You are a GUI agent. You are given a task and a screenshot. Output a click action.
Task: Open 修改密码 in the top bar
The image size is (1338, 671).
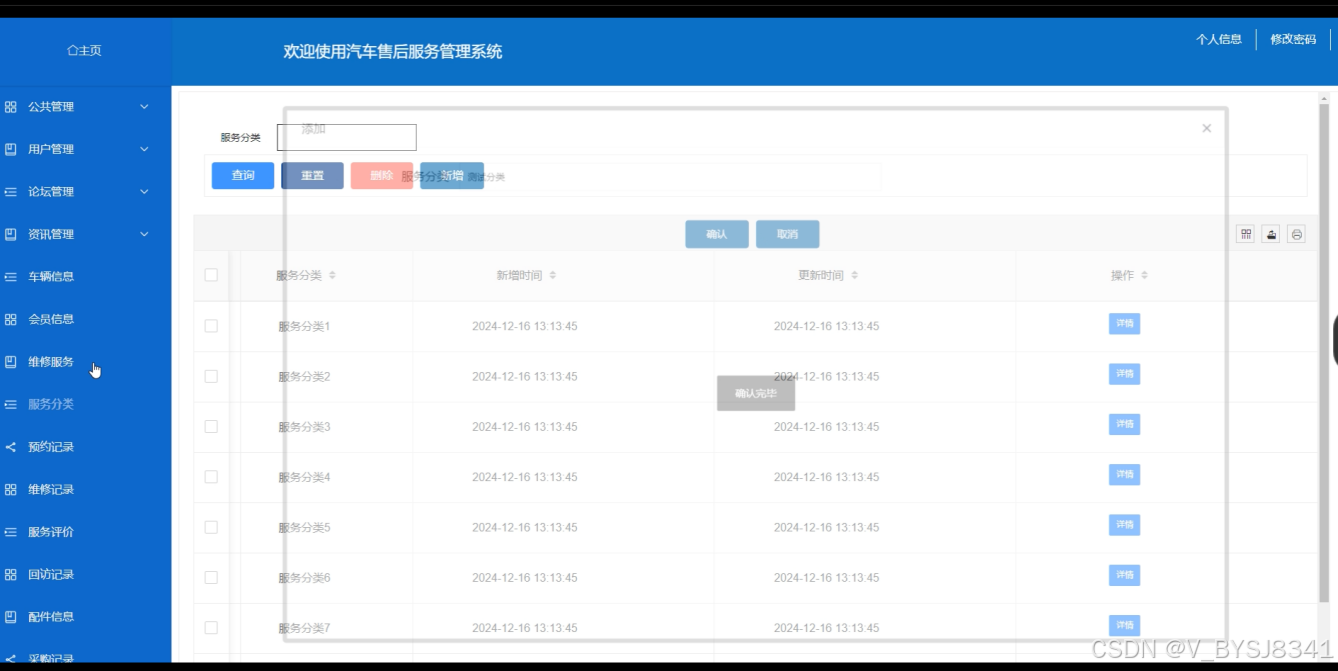coord(1293,40)
